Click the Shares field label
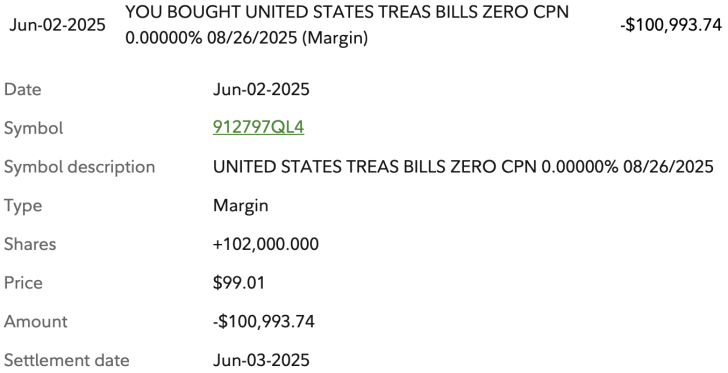The height and width of the screenshot is (373, 728). [x=30, y=244]
